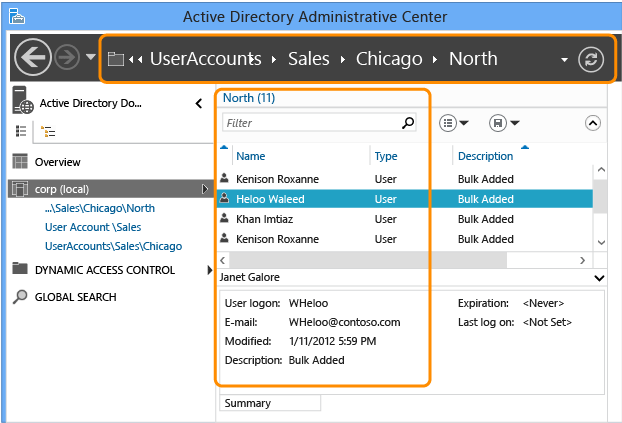The width and height of the screenshot is (622, 423).
Task: Expand the DYNAMIC ACCESS CONTROL node
Action: click(209, 270)
